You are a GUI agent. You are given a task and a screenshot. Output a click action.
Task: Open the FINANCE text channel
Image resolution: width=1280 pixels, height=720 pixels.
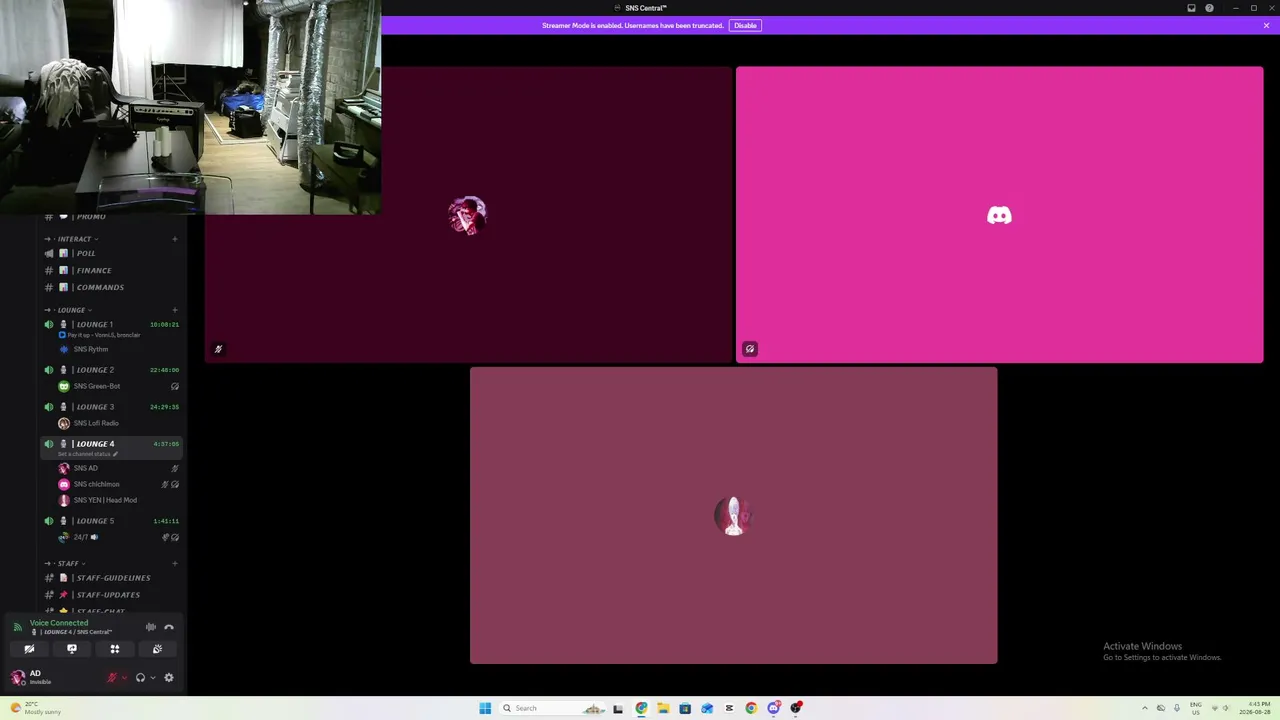point(112,271)
